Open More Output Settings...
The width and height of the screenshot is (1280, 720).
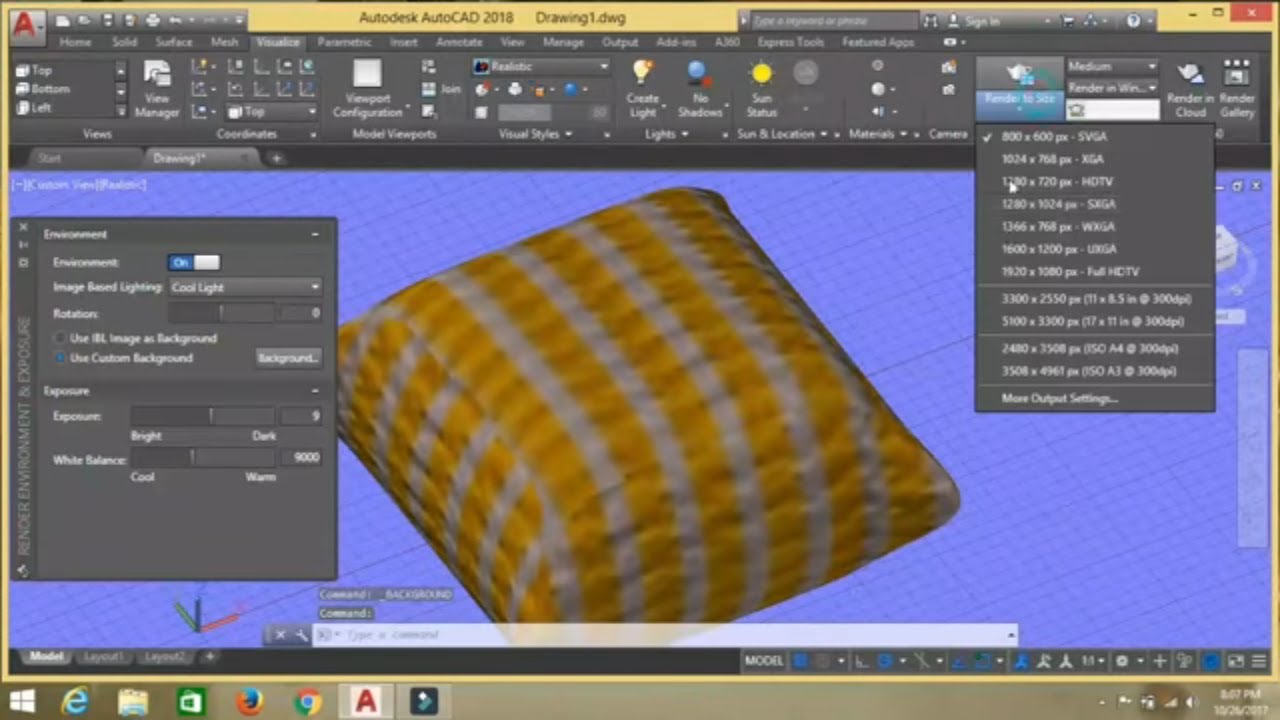pyautogui.click(x=1059, y=398)
